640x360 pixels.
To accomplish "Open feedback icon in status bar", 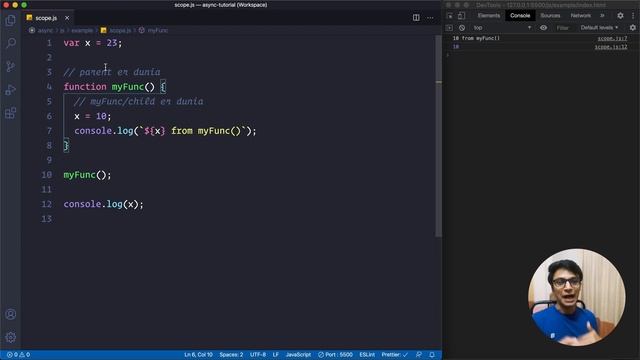I will tap(419, 355).
